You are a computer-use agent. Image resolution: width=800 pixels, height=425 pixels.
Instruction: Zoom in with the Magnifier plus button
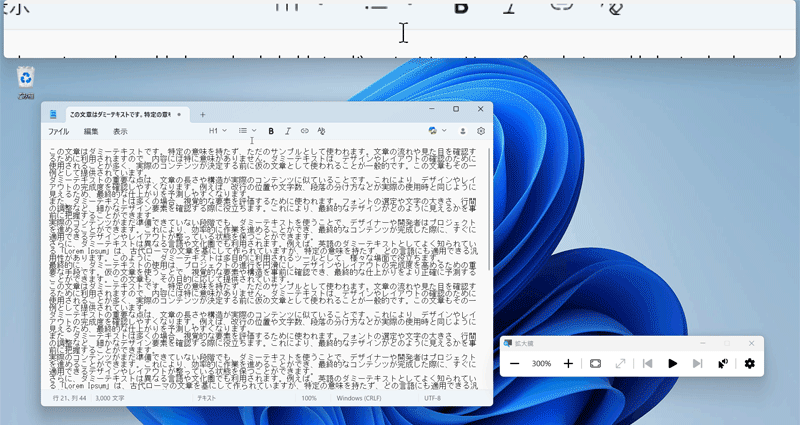tap(568, 363)
